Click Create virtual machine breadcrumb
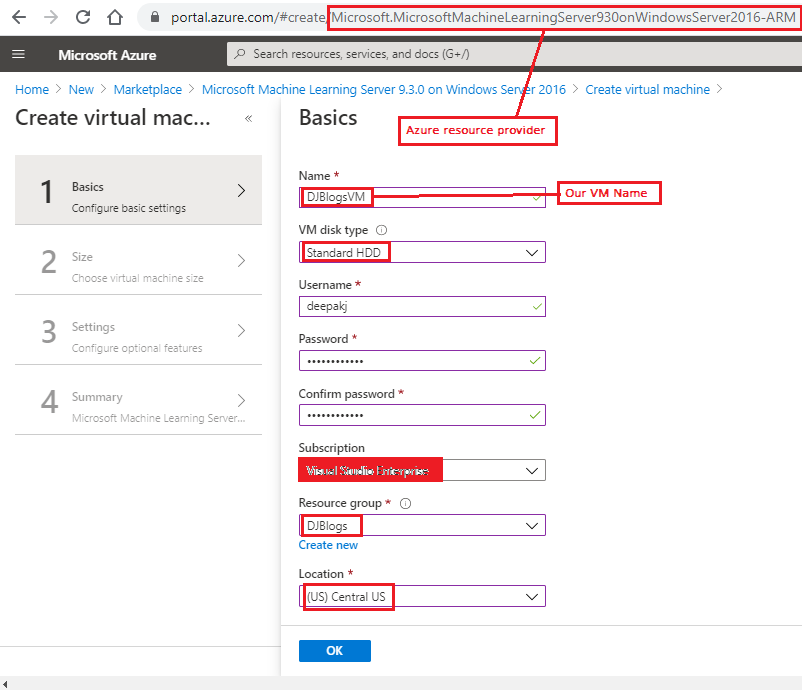 (x=648, y=90)
